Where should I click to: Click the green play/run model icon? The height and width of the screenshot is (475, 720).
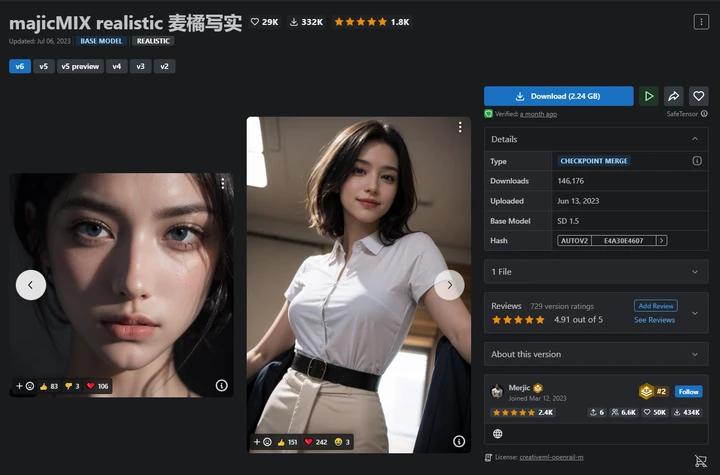[x=648, y=96]
